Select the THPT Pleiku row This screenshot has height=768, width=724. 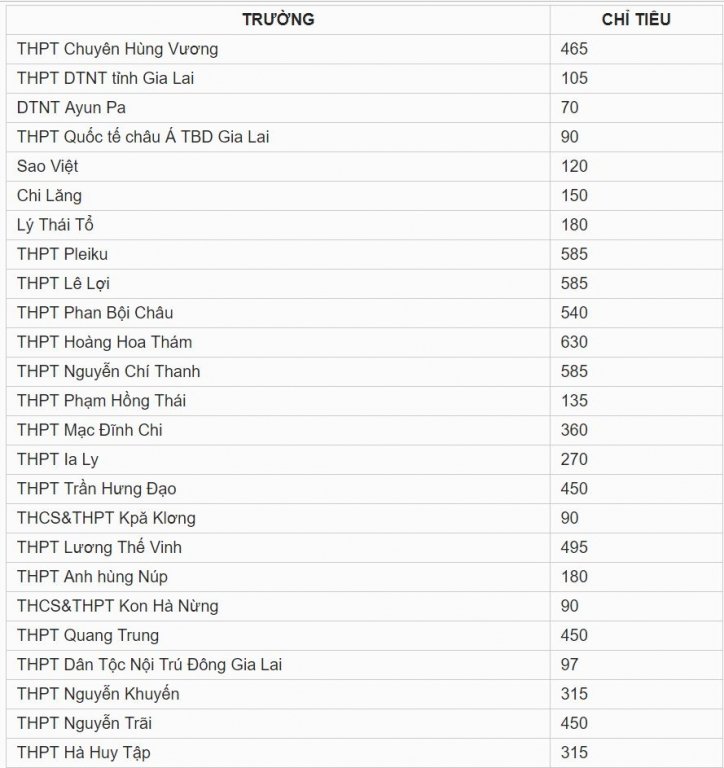pyautogui.click(x=362, y=254)
